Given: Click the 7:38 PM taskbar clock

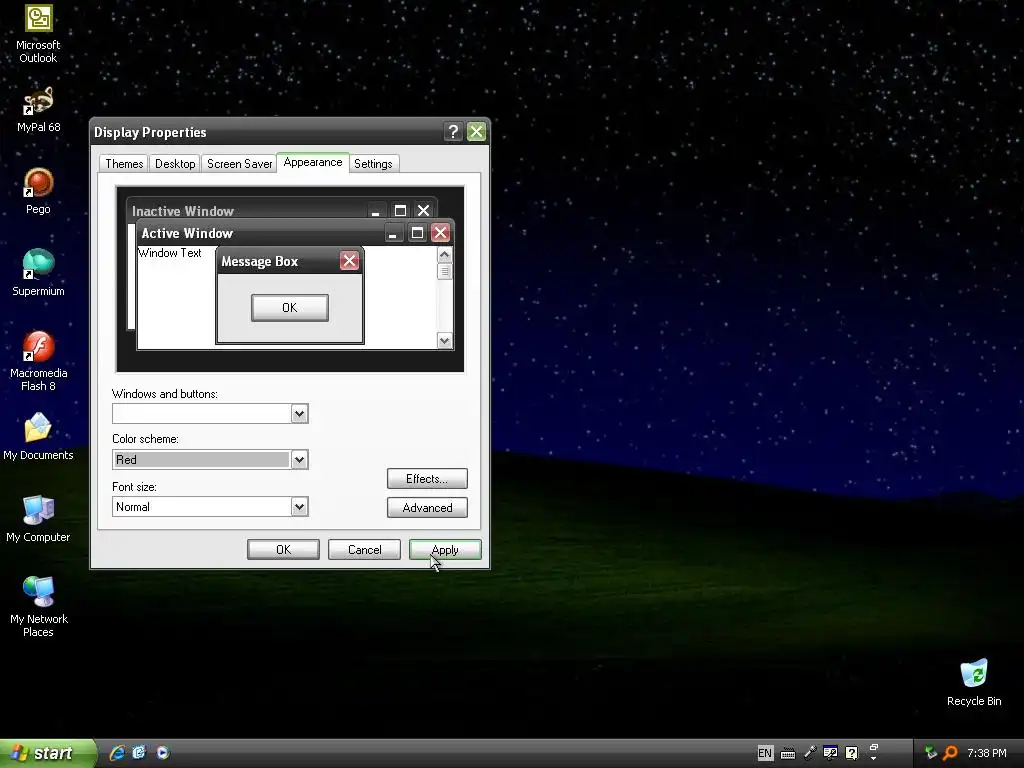Looking at the screenshot, I should coord(986,753).
